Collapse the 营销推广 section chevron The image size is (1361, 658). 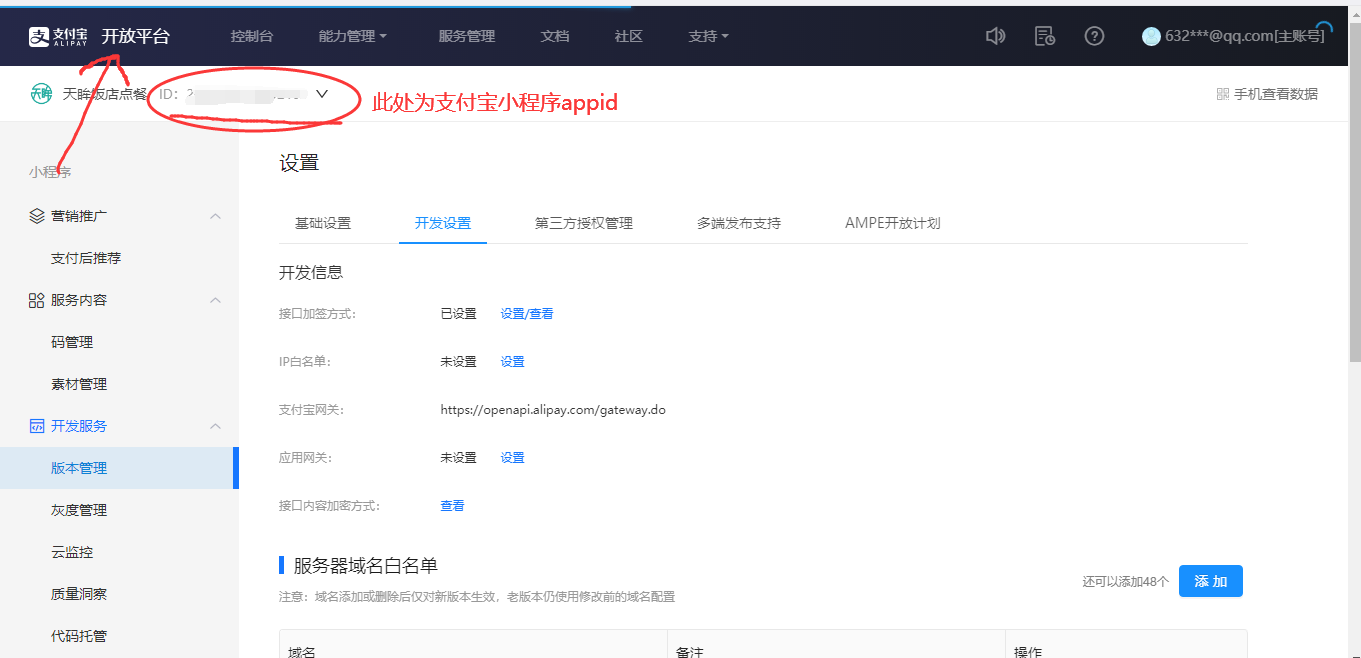215,216
